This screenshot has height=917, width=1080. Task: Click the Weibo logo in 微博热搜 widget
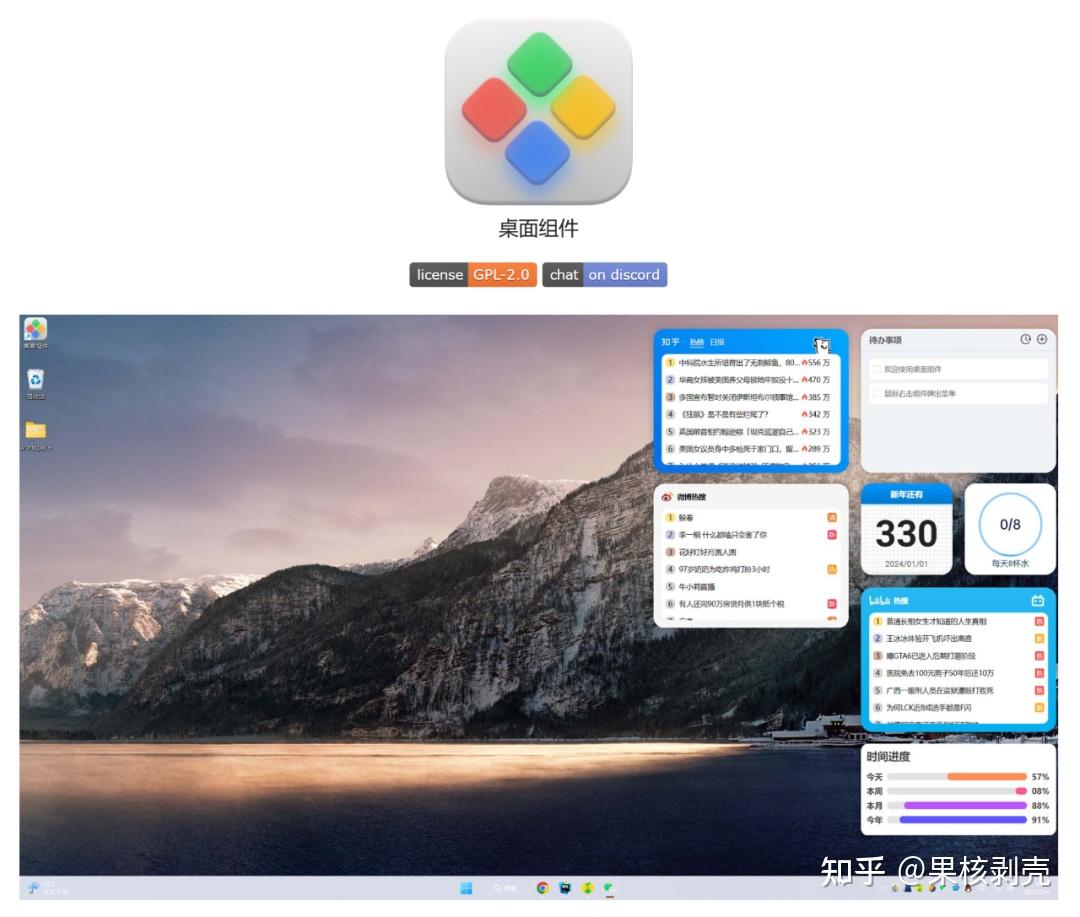(x=667, y=497)
